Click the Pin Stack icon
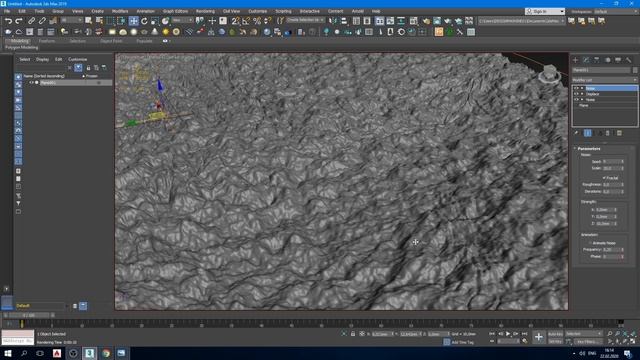Screen dimensions: 640x360 click(x=576, y=133)
